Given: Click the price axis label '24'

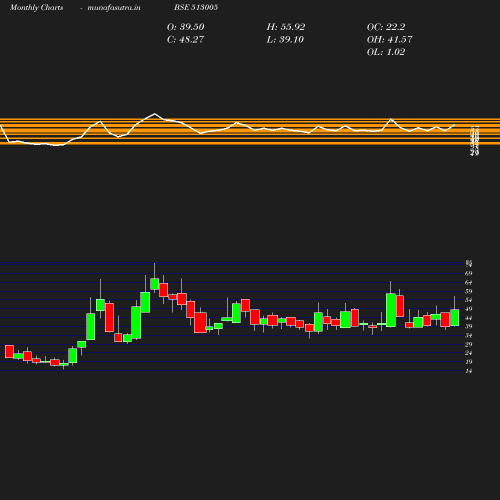Looking at the screenshot, I should pyautogui.click(x=469, y=353).
